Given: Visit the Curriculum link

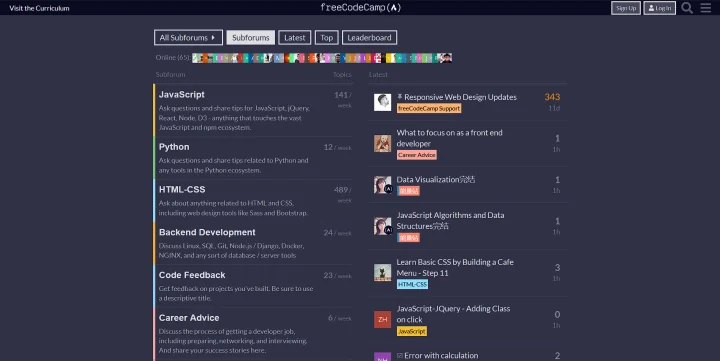Looking at the screenshot, I should [39, 8].
